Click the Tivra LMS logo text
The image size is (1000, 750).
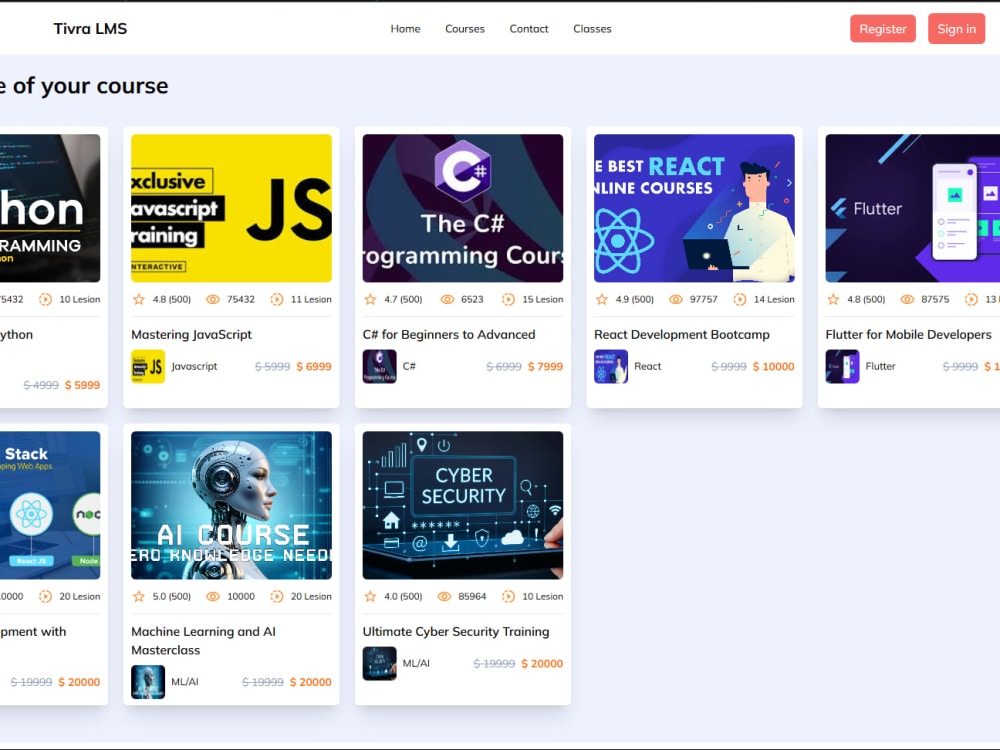[91, 29]
